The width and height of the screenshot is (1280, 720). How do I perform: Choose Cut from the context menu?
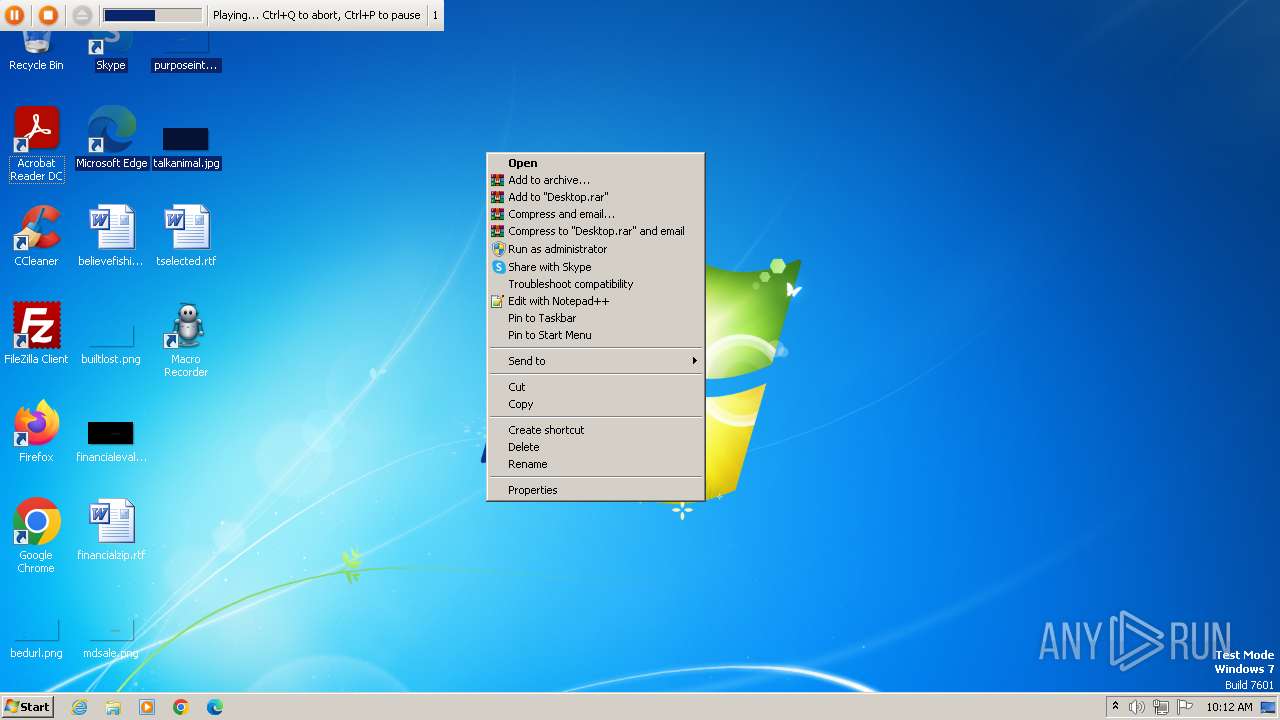(595, 387)
